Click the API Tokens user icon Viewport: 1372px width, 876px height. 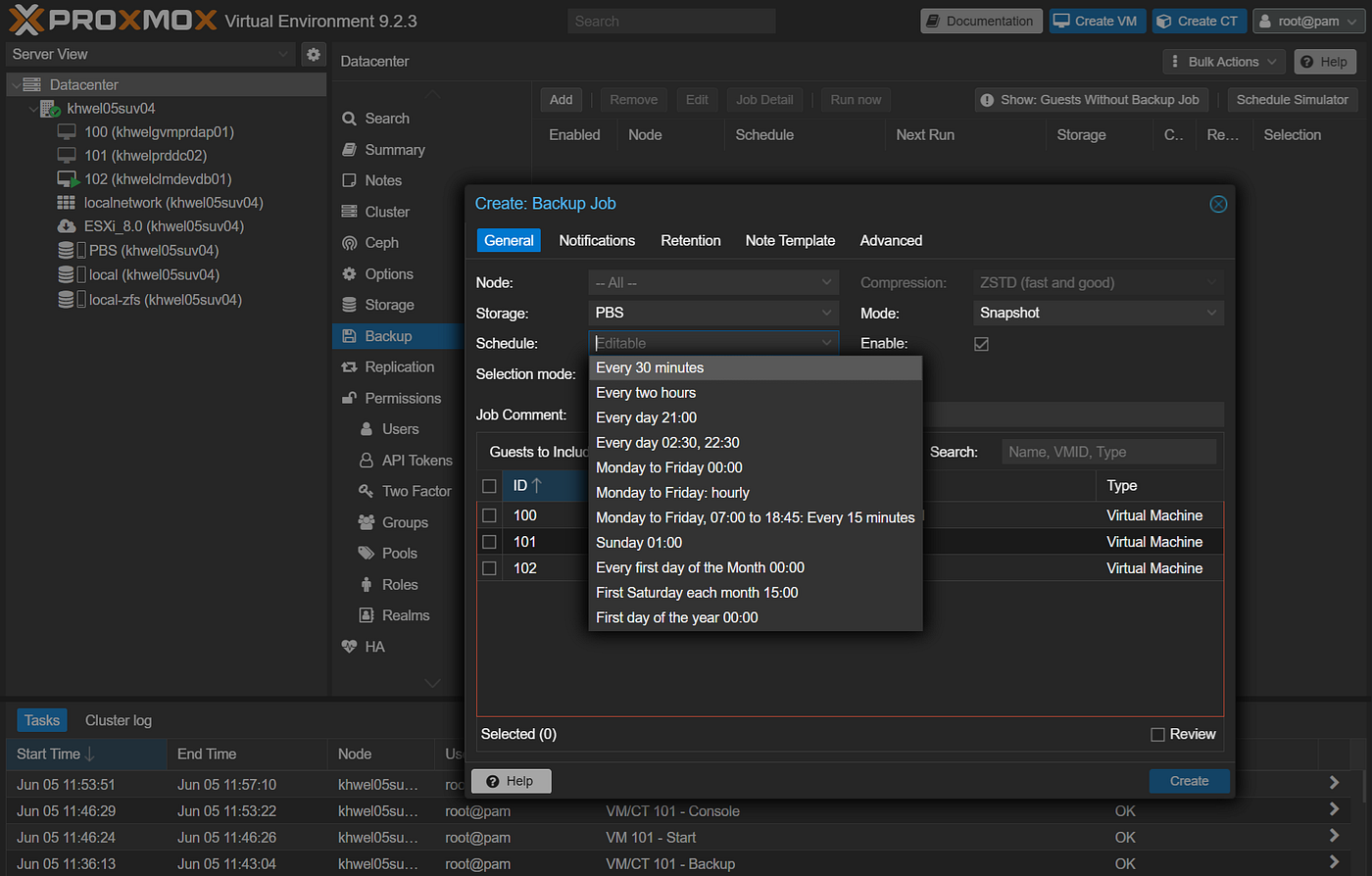point(367,461)
